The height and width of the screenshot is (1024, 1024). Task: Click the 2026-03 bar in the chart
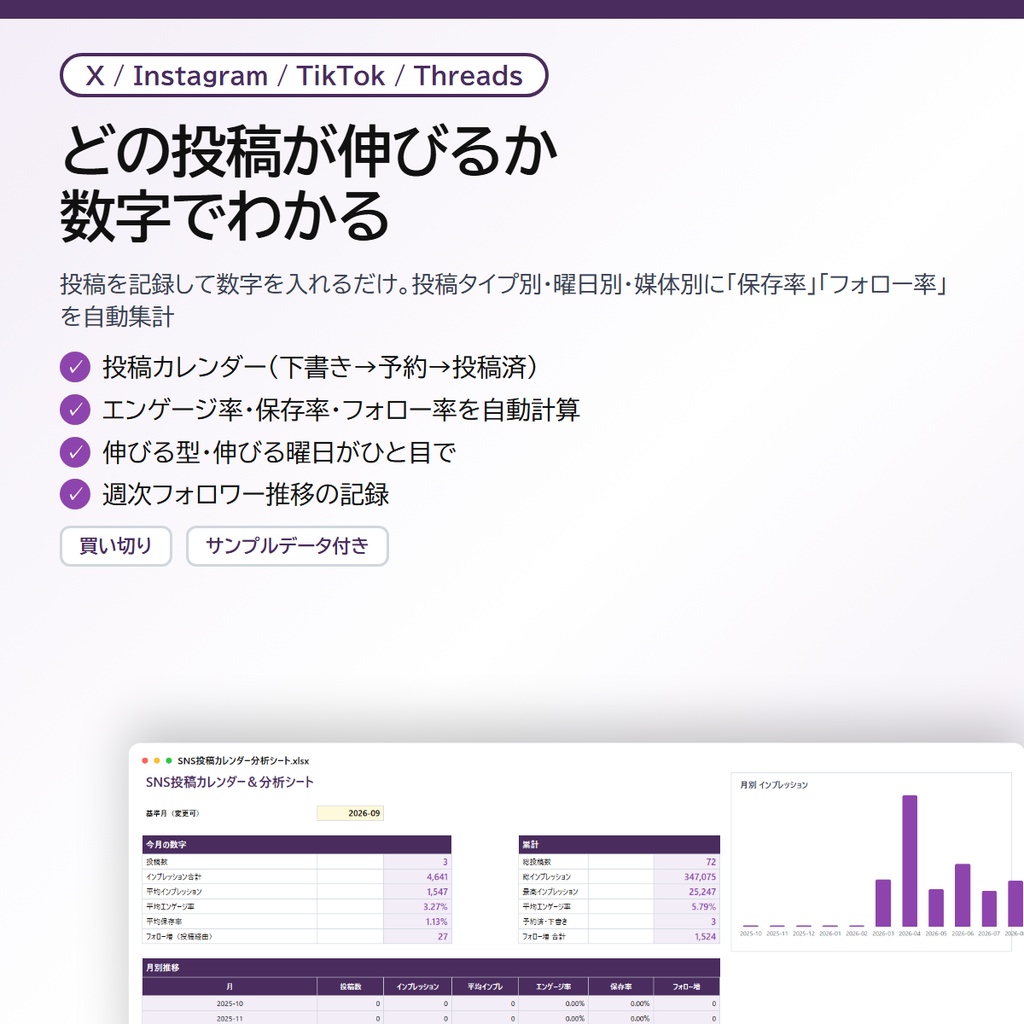[883, 903]
